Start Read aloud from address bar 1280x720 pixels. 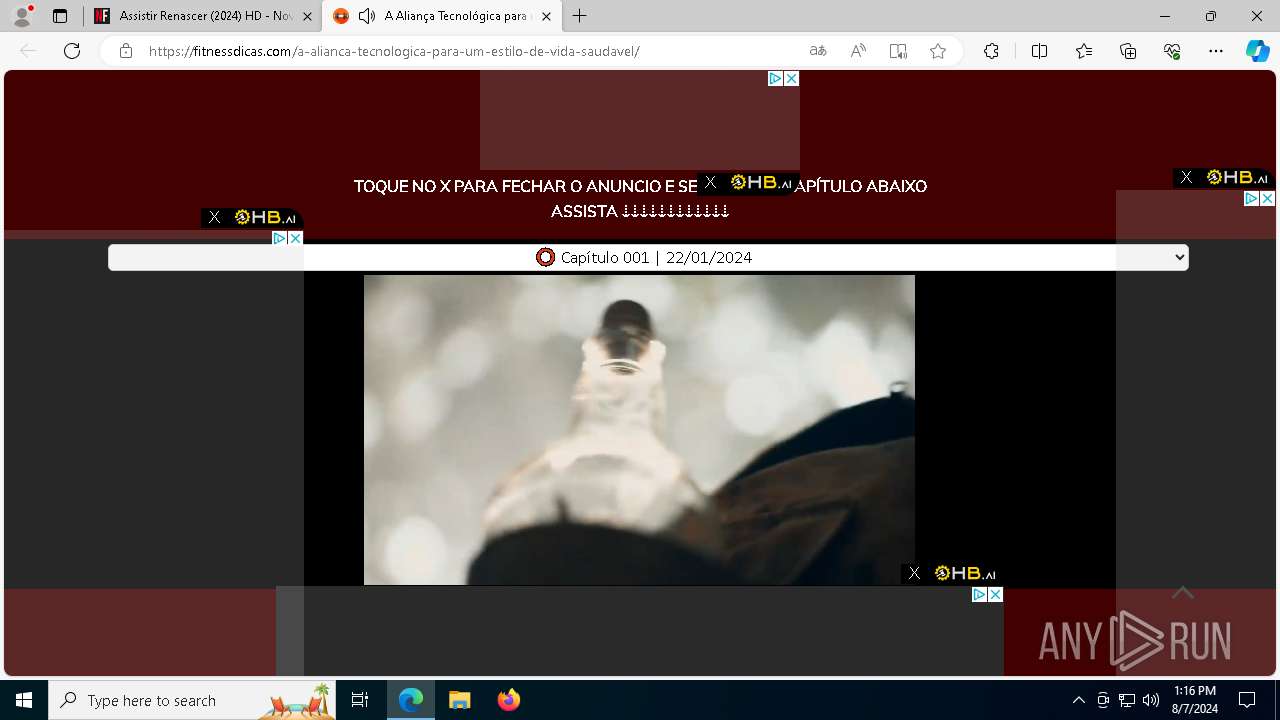pyautogui.click(x=858, y=51)
